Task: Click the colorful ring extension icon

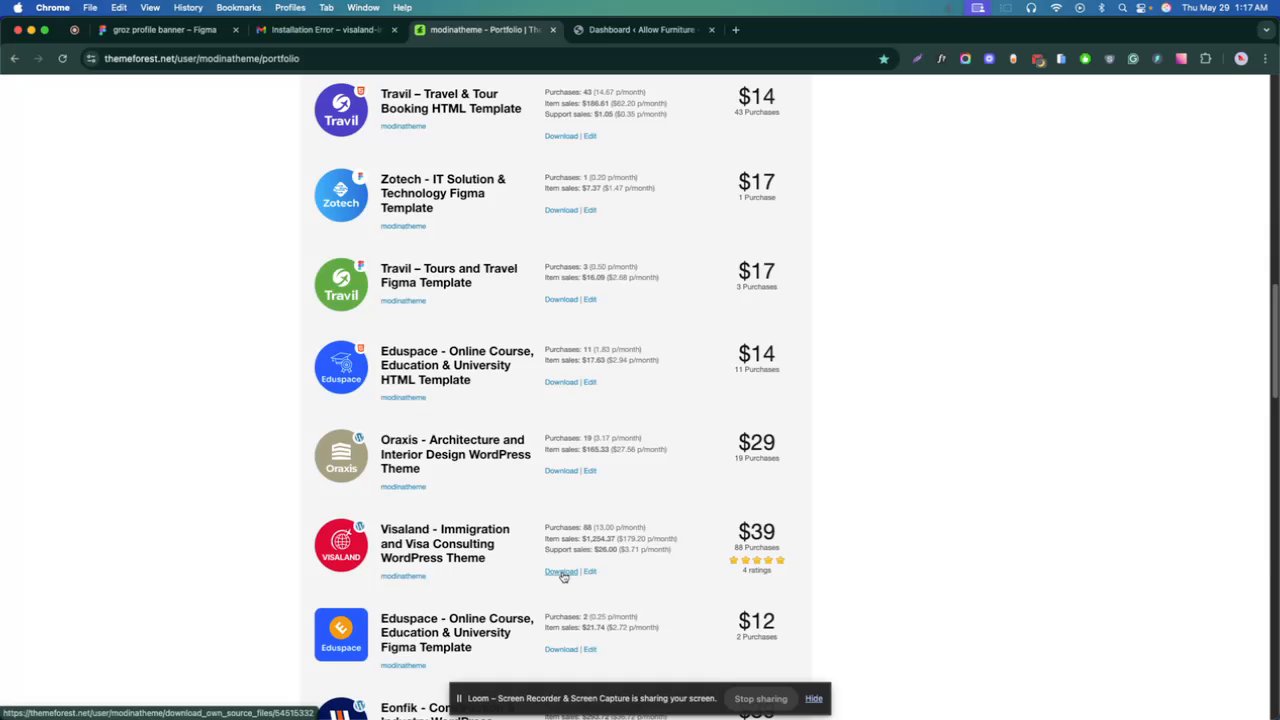Action: (x=965, y=59)
